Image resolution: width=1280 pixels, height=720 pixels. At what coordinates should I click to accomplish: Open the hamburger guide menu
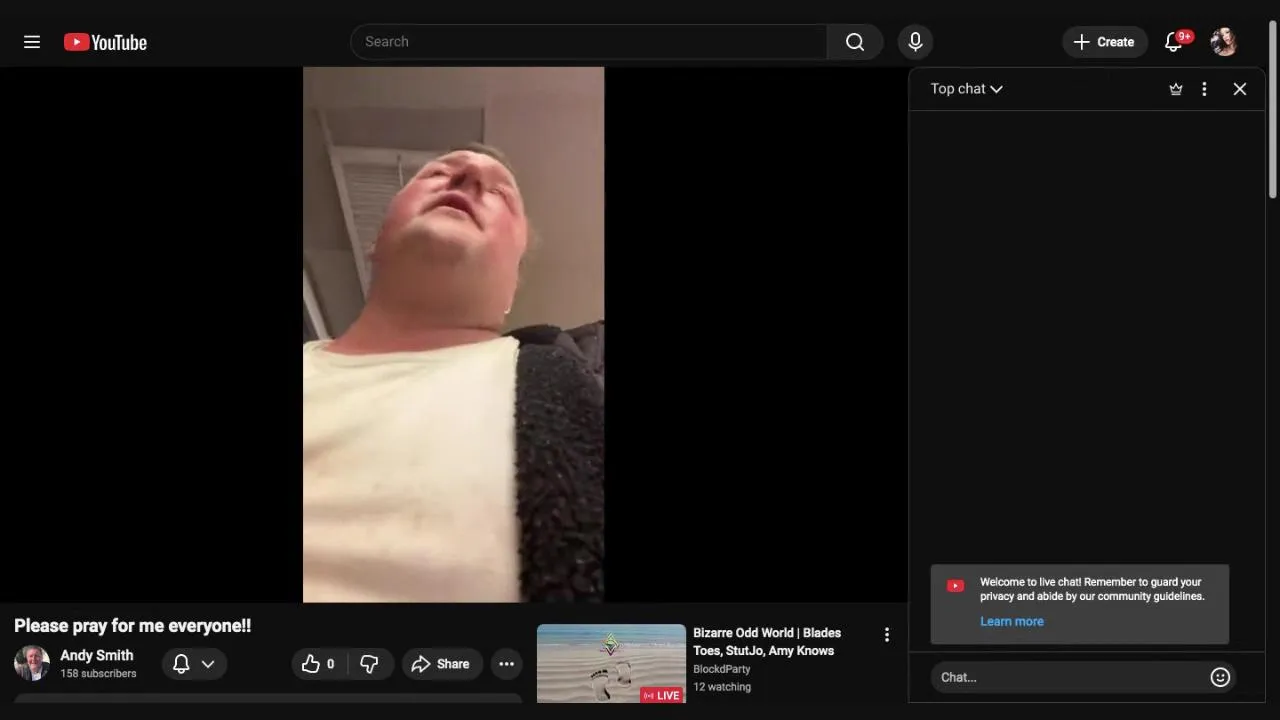pos(32,42)
